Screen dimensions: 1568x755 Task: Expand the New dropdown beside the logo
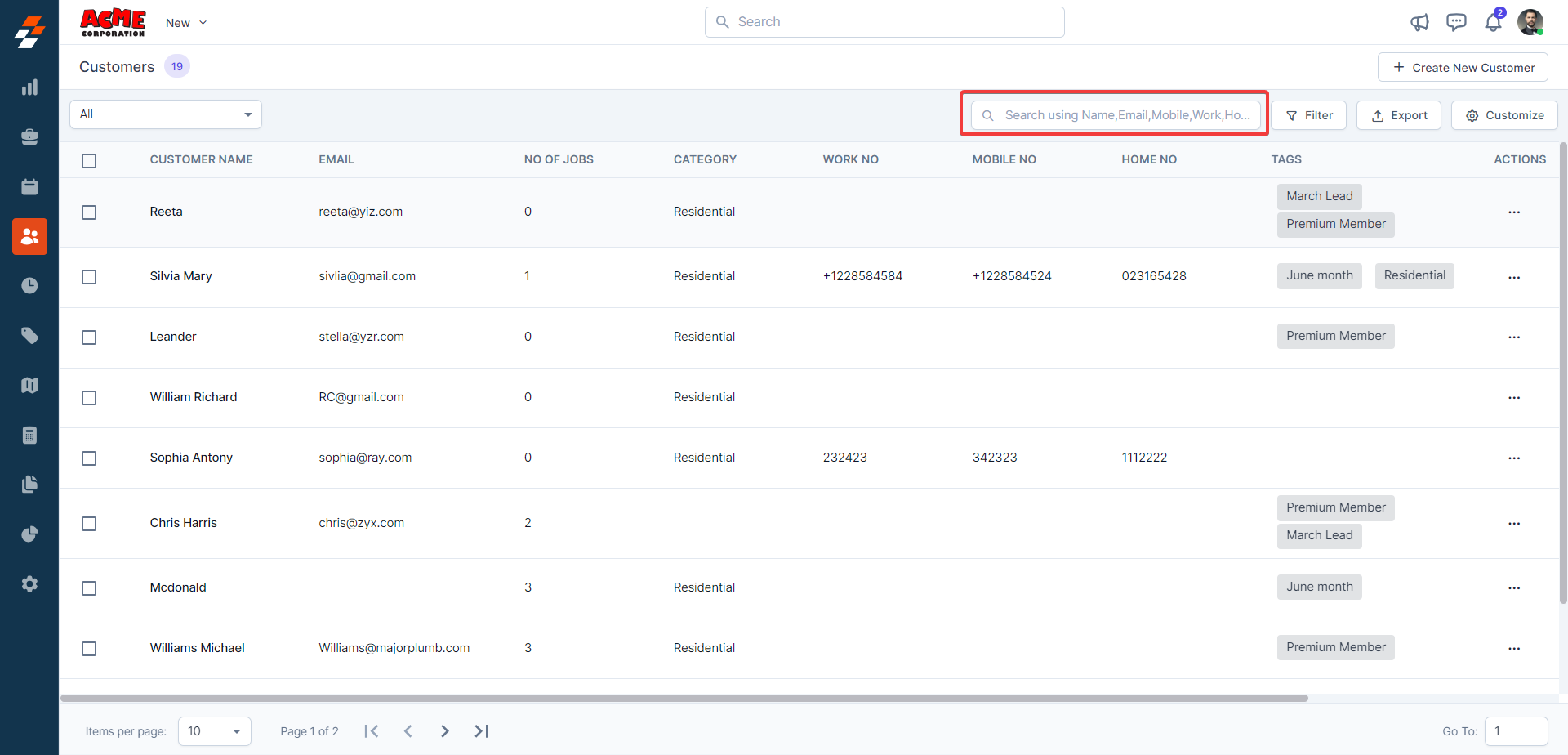[x=186, y=23]
